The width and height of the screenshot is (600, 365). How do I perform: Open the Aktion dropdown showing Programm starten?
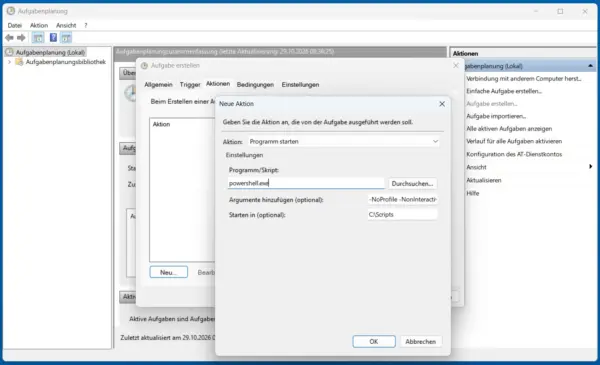point(344,142)
